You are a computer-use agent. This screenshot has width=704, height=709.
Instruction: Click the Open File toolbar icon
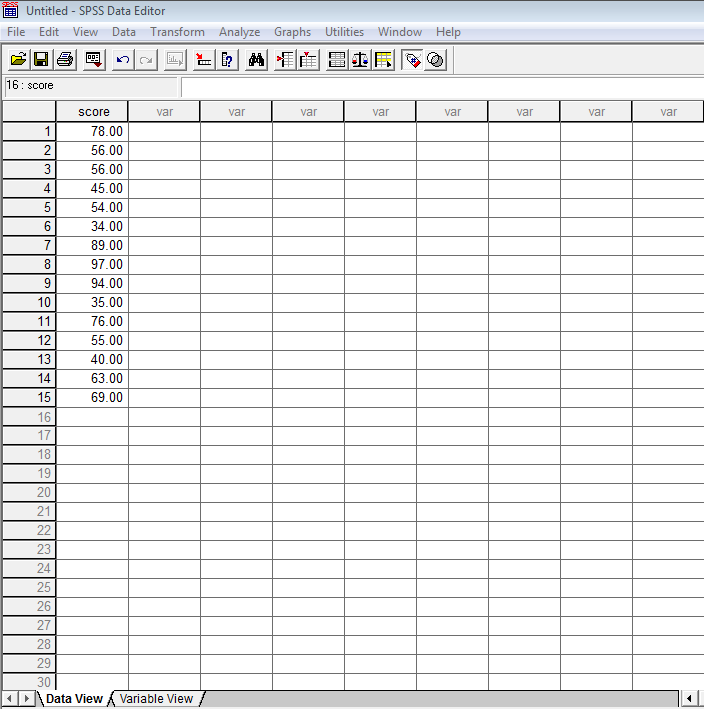coord(19,60)
